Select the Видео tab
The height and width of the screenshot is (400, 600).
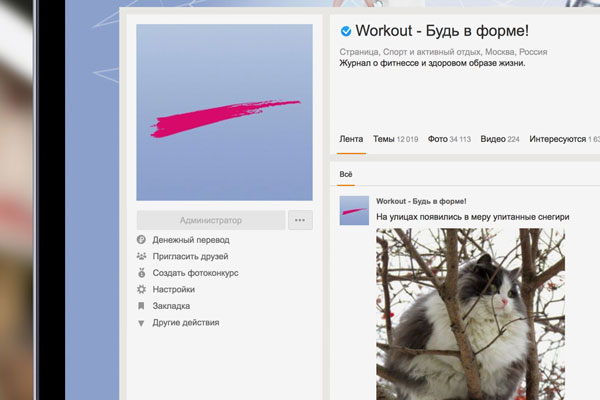click(499, 139)
